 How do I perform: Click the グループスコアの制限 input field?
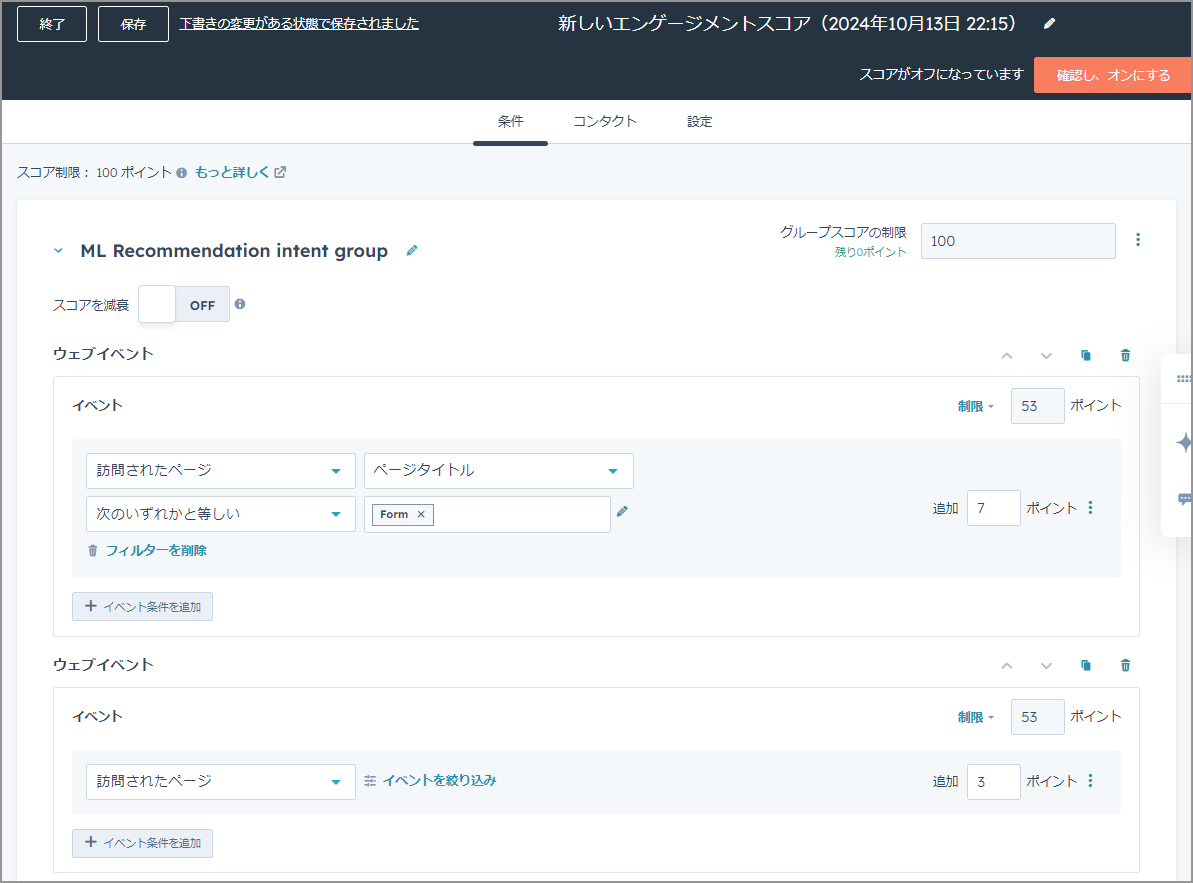tap(1017, 241)
